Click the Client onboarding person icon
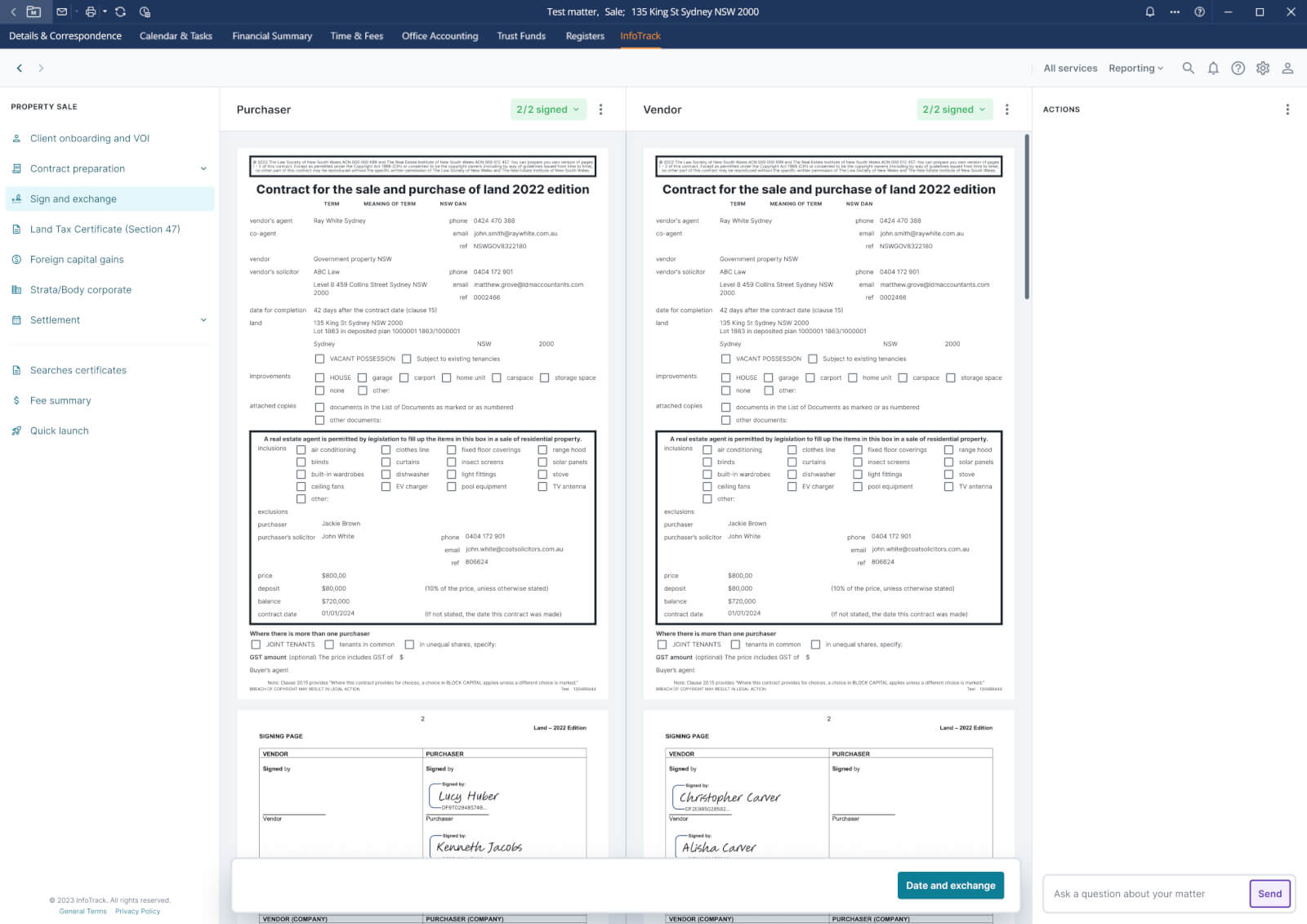Image resolution: width=1307 pixels, height=924 pixels. (x=16, y=138)
